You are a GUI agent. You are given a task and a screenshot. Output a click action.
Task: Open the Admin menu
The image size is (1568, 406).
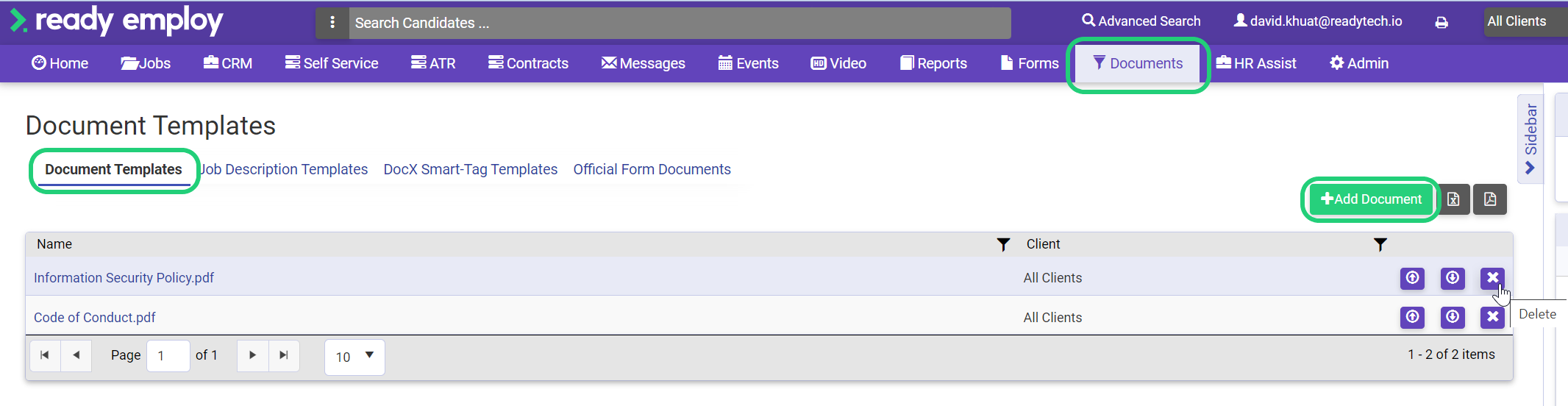click(1359, 63)
